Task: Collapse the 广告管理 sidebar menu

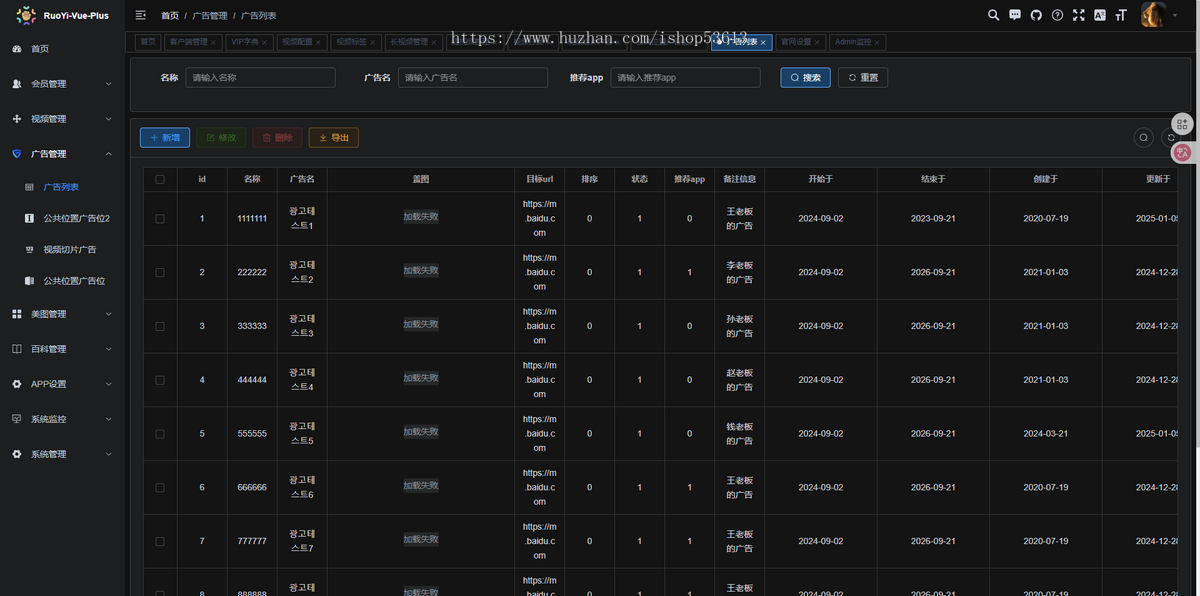Action: coord(62,154)
